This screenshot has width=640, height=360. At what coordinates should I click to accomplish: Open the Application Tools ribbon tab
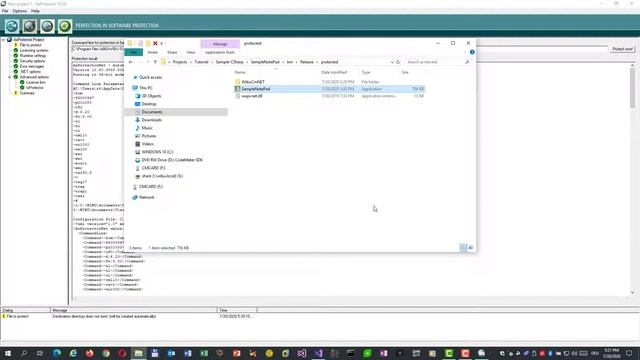click(x=220, y=52)
